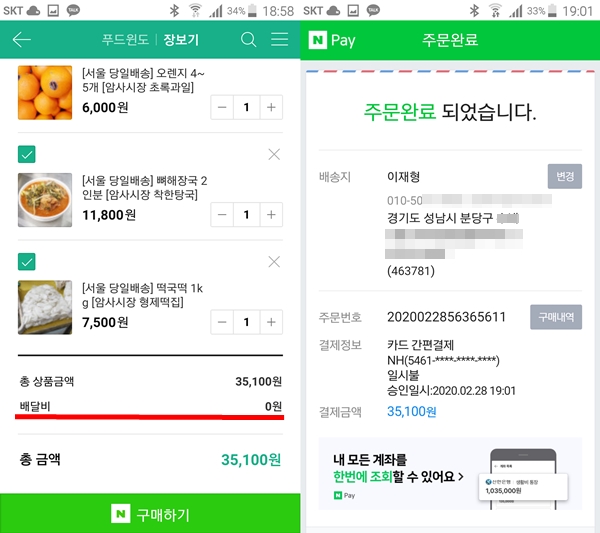The height and width of the screenshot is (533, 600).
Task: Decrease 떡국떡 quantity with minus button
Action: (223, 322)
